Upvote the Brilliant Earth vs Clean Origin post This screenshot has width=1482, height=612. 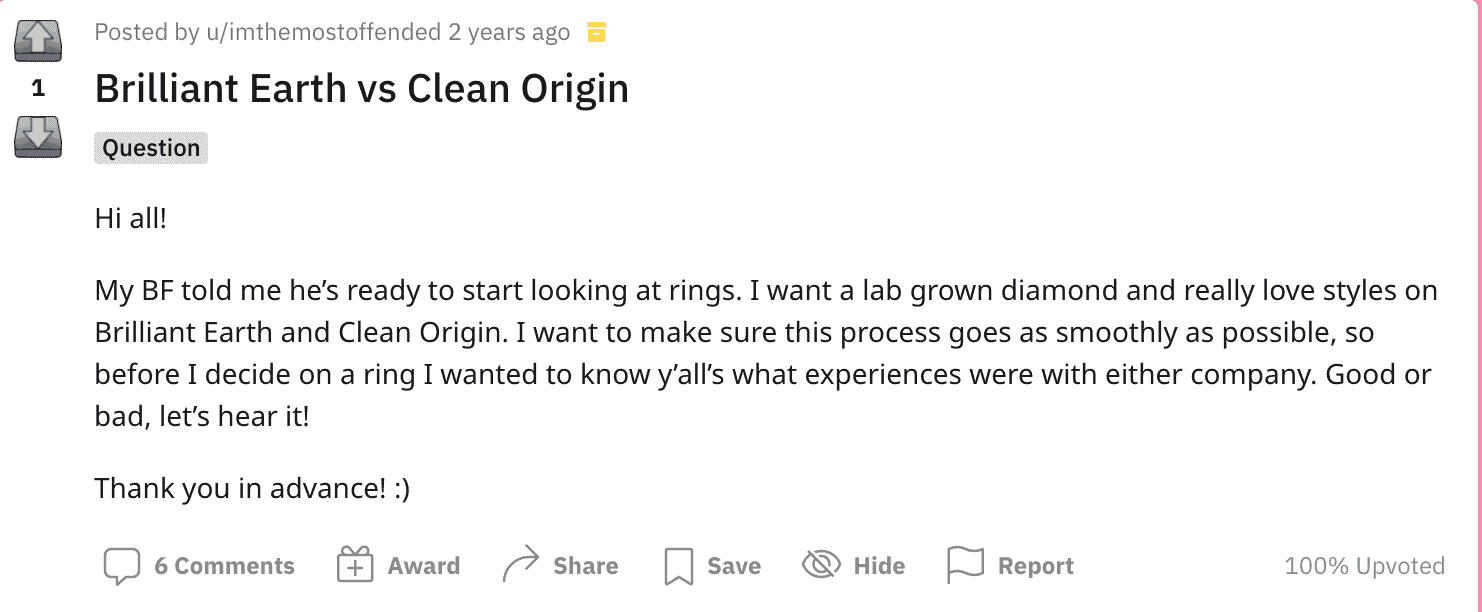[38, 41]
